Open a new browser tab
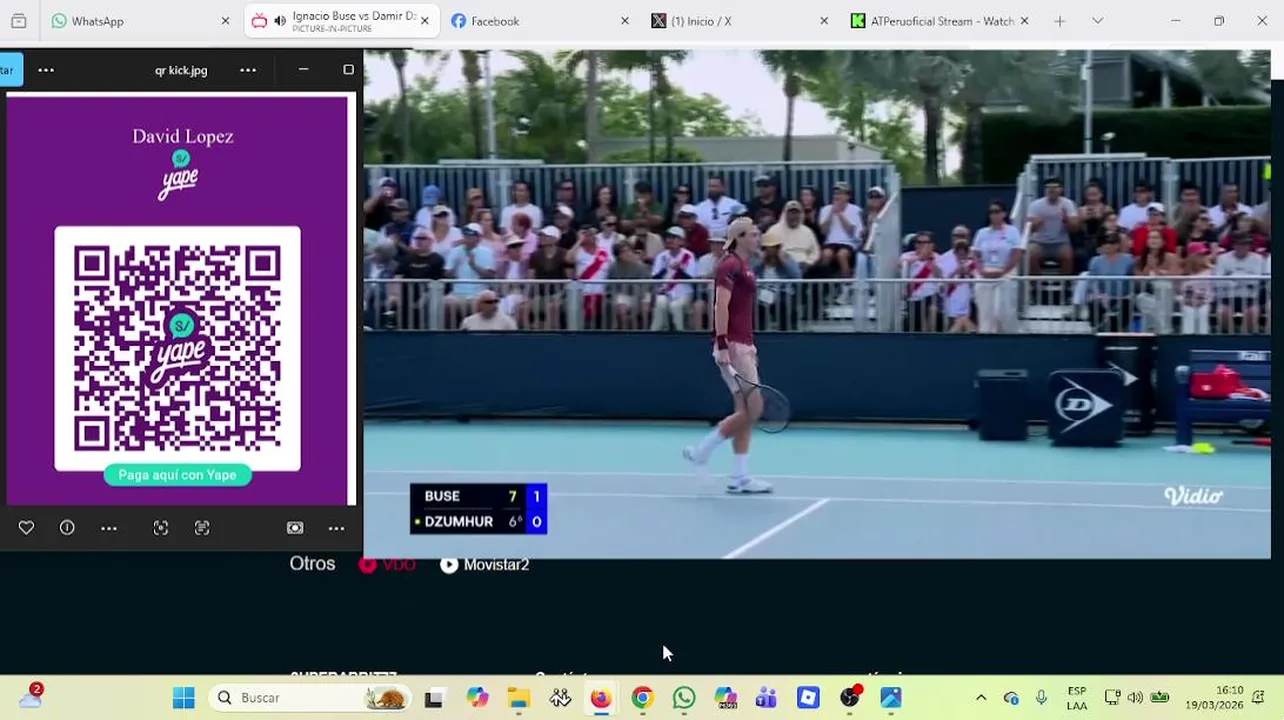1284x720 pixels. (1060, 21)
